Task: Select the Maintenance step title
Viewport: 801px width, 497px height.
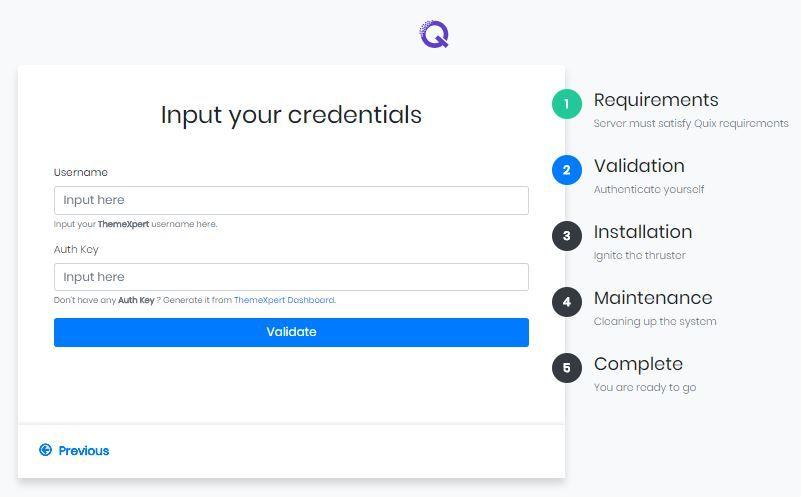Action: (x=653, y=298)
